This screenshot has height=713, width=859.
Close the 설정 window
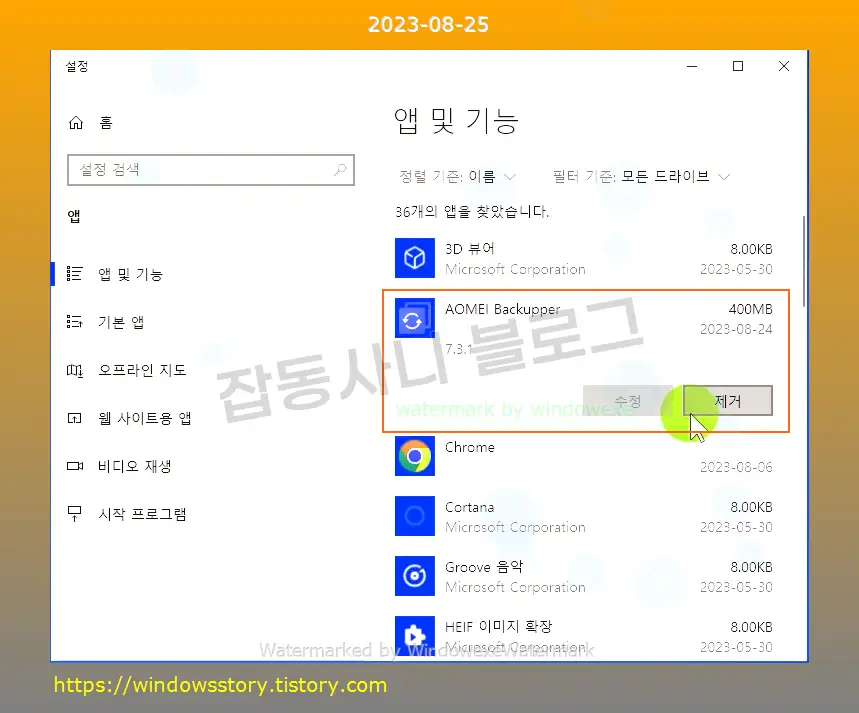[x=784, y=66]
